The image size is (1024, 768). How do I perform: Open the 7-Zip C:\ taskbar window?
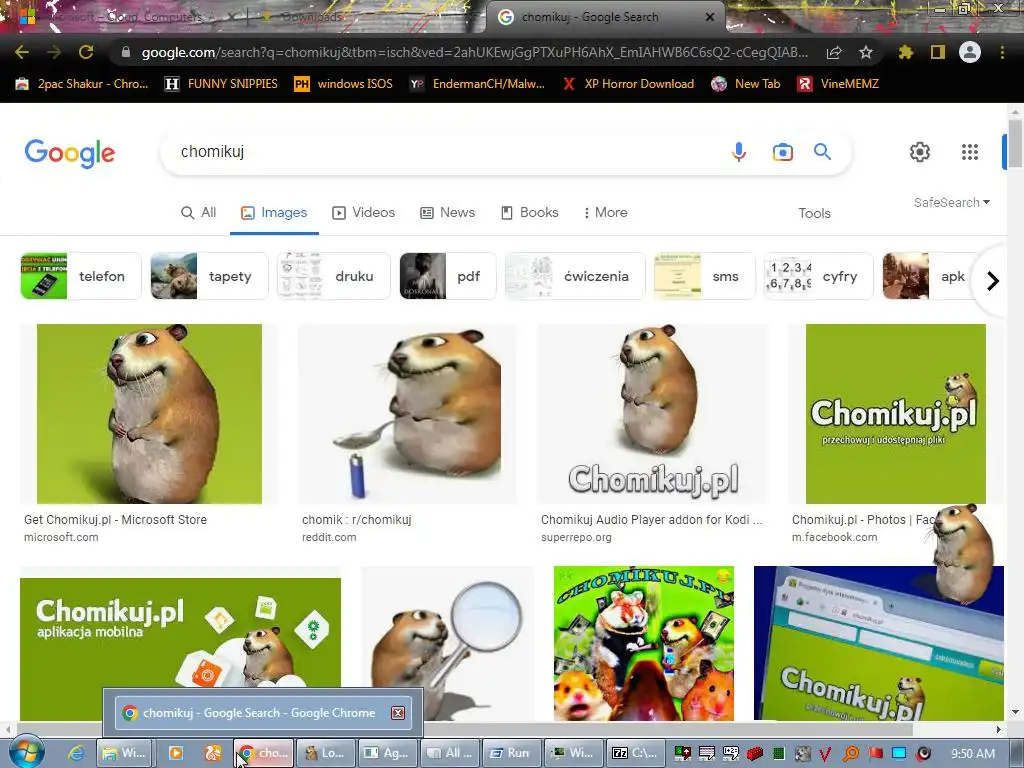coord(636,753)
